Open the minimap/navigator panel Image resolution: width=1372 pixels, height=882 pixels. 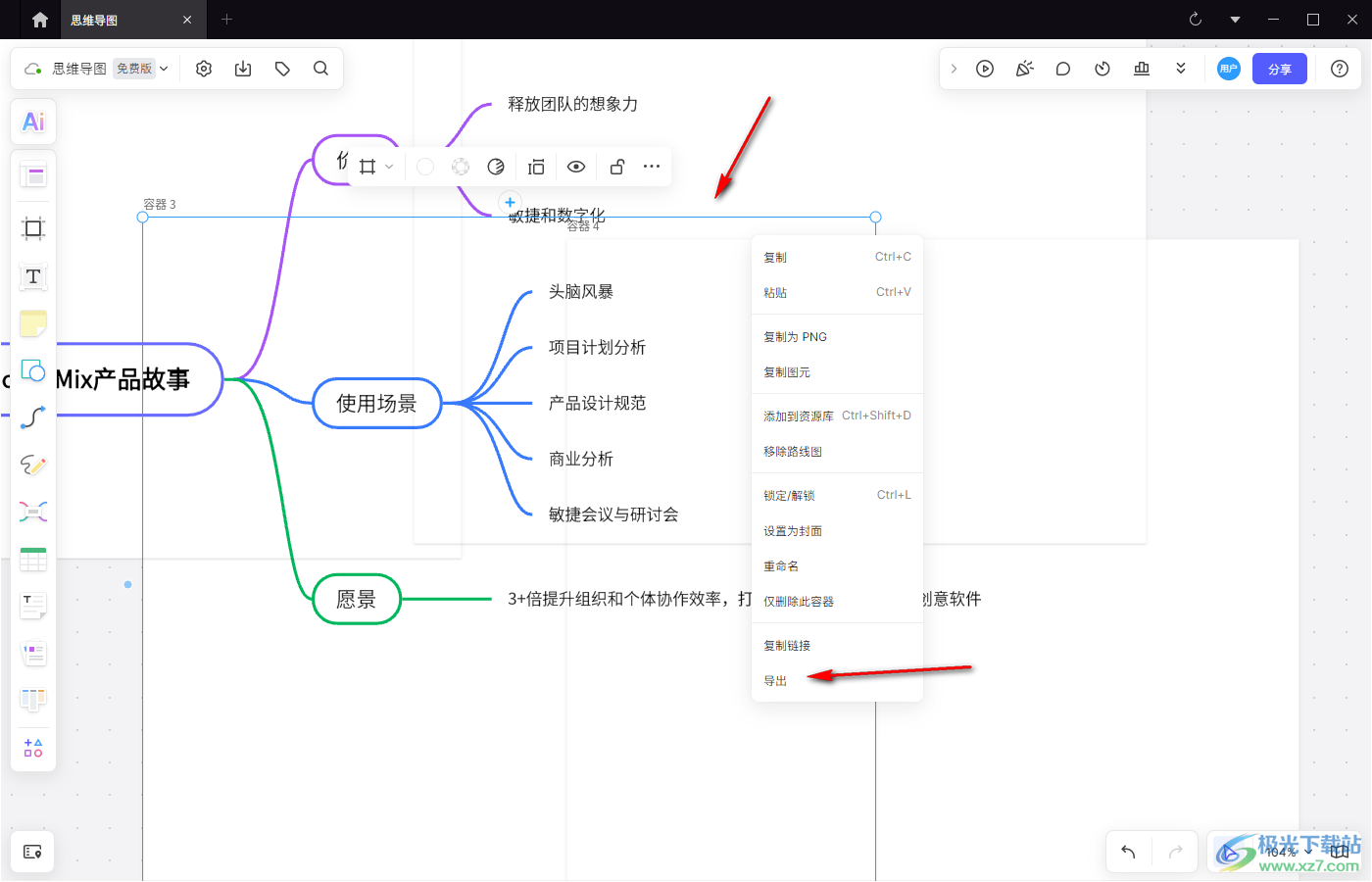[x=32, y=852]
